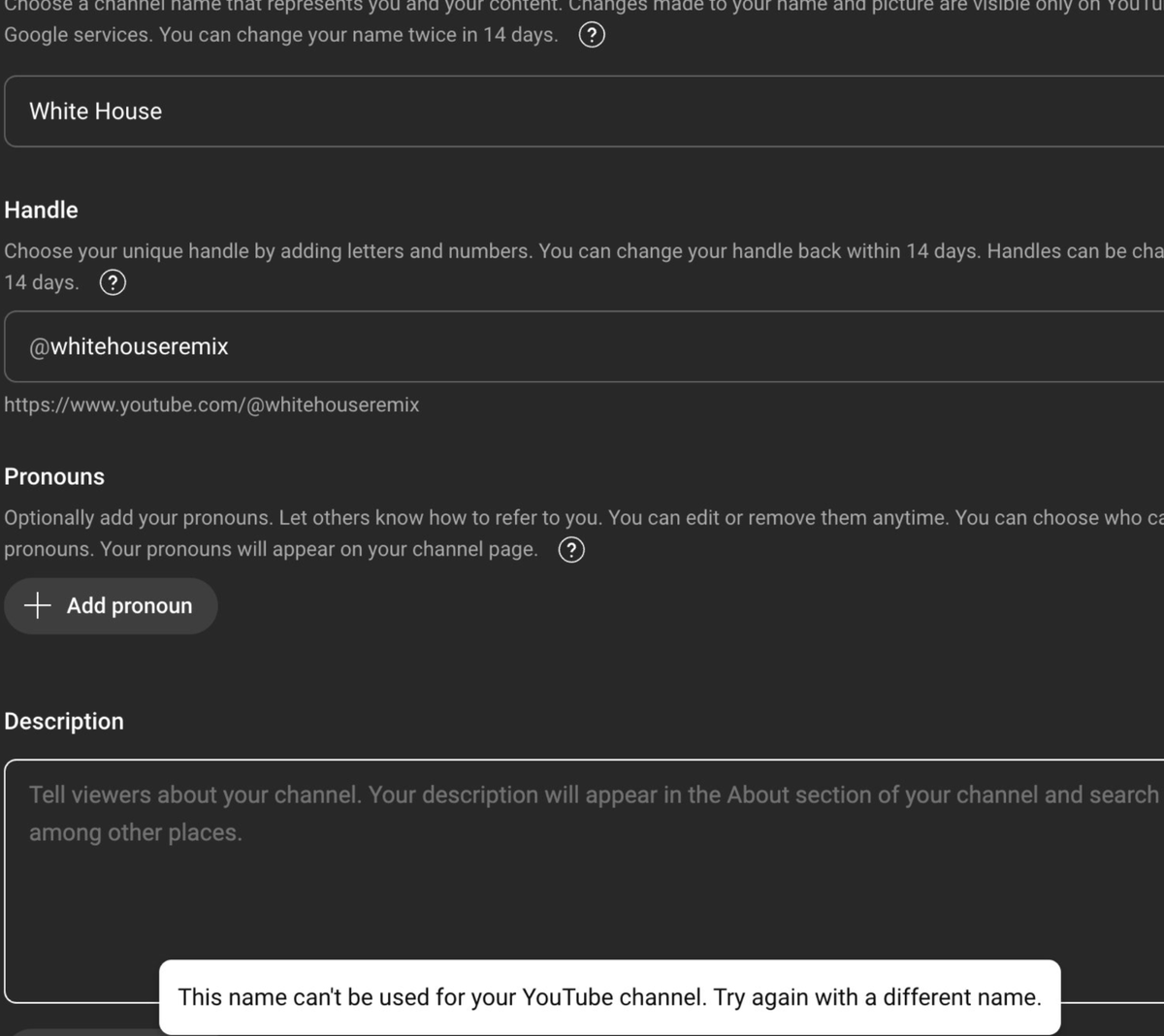Click the Description section heading

tap(64, 721)
